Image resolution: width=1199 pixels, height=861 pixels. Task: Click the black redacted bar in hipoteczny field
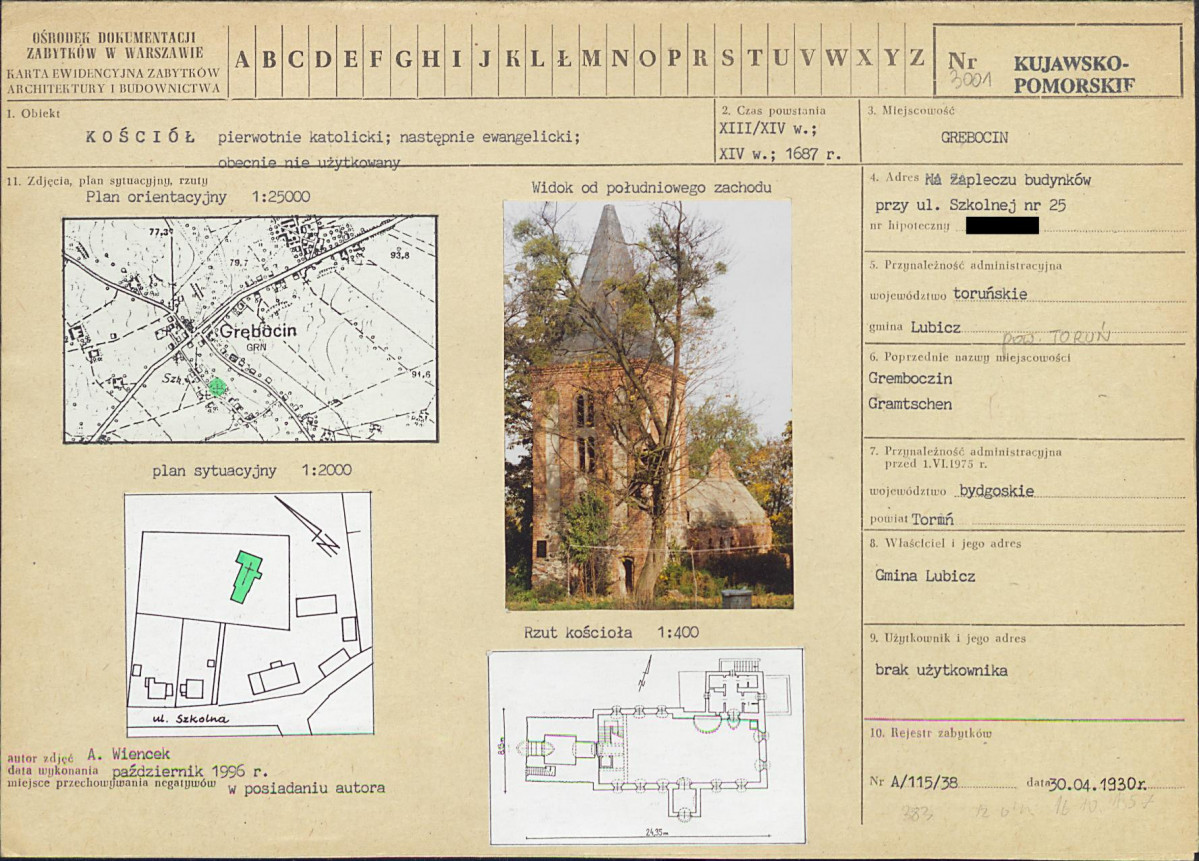(x=1002, y=226)
